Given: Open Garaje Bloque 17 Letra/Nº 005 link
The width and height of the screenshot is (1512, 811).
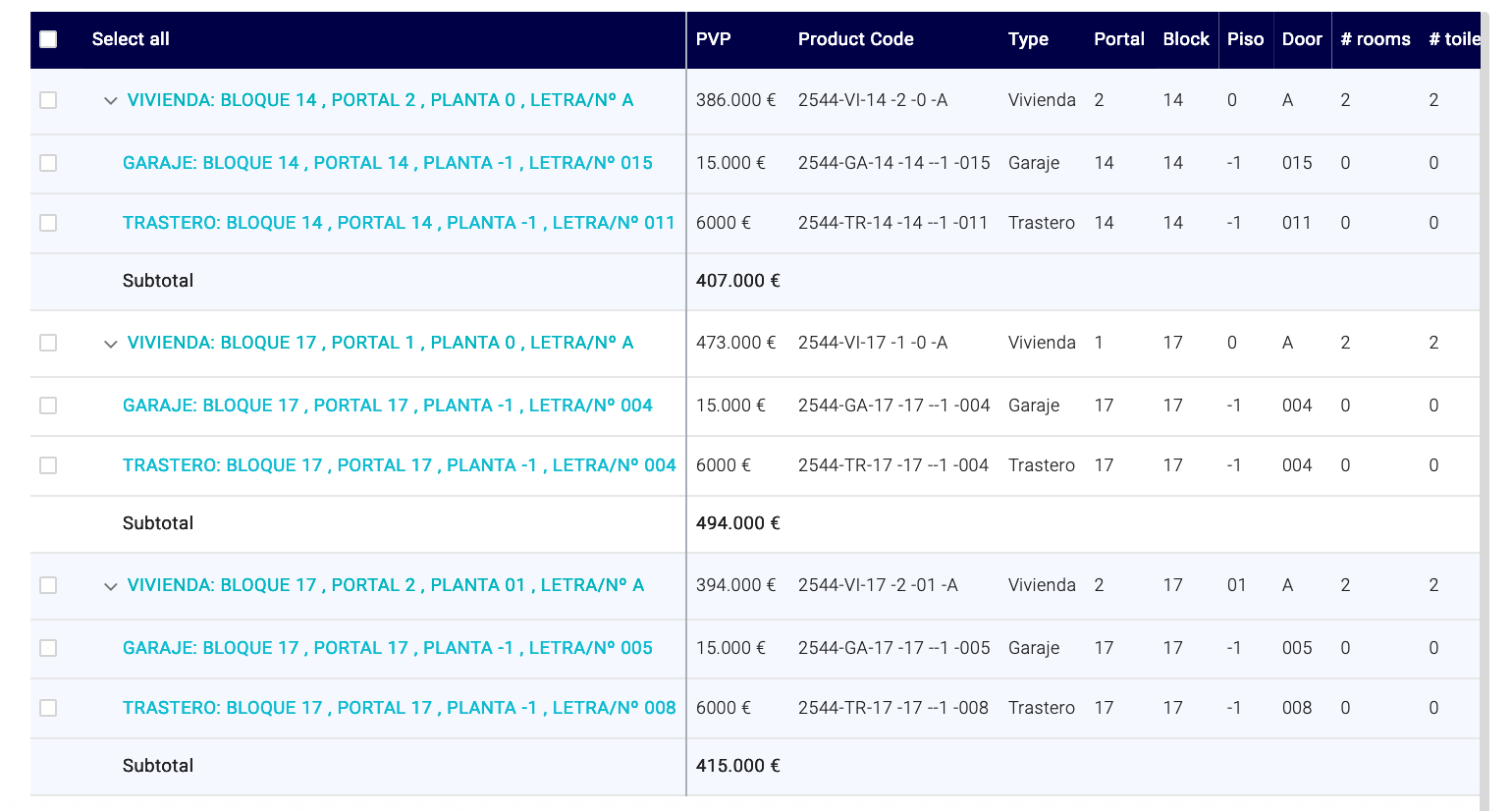Looking at the screenshot, I should pyautogui.click(x=387, y=648).
